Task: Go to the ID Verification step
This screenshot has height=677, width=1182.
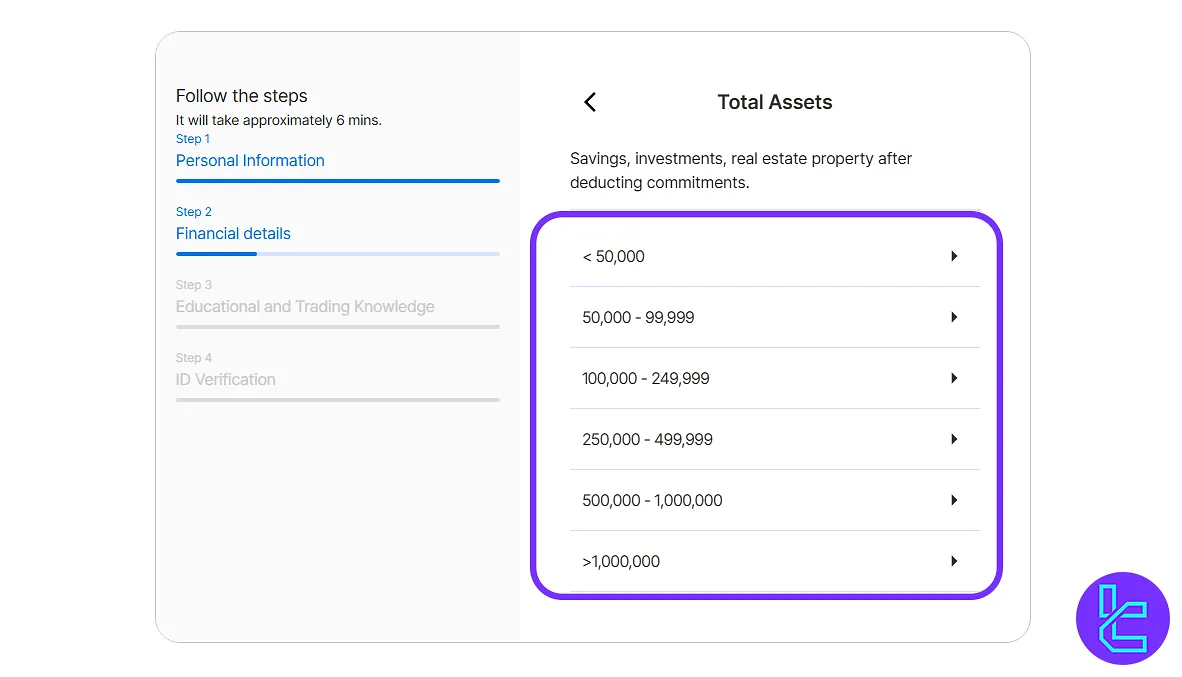Action: [x=226, y=380]
